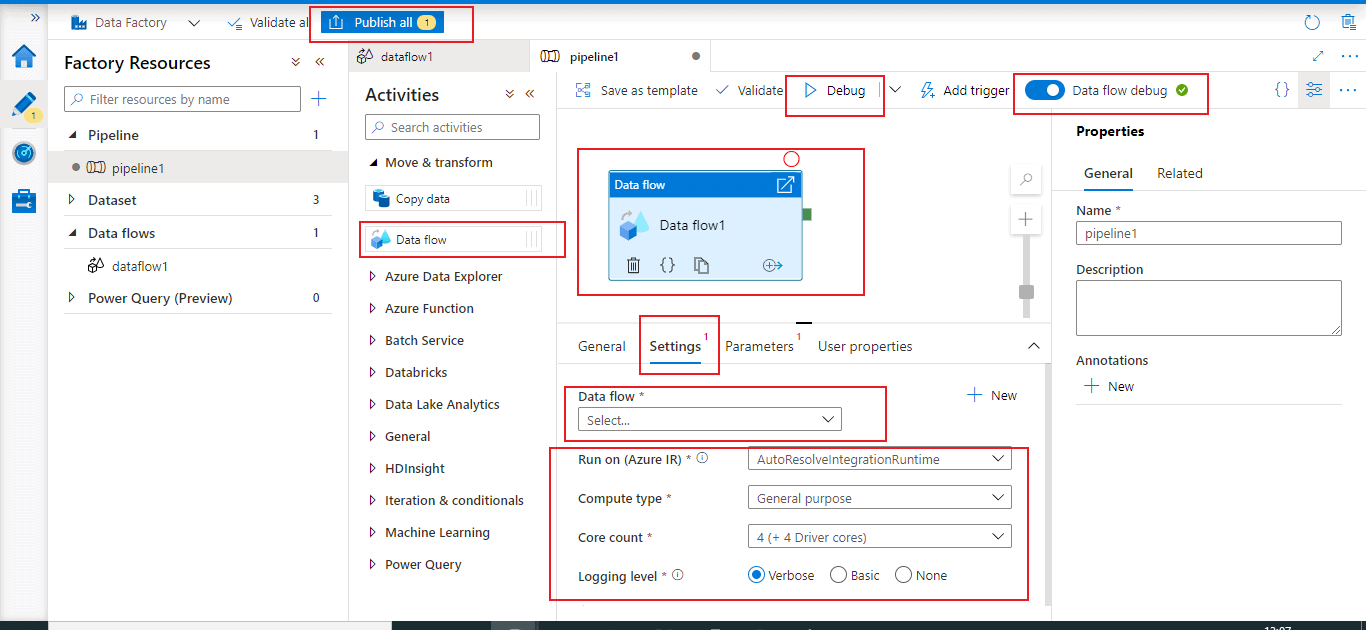Select Verbose logging level
The height and width of the screenshot is (630, 1366).
(x=758, y=575)
